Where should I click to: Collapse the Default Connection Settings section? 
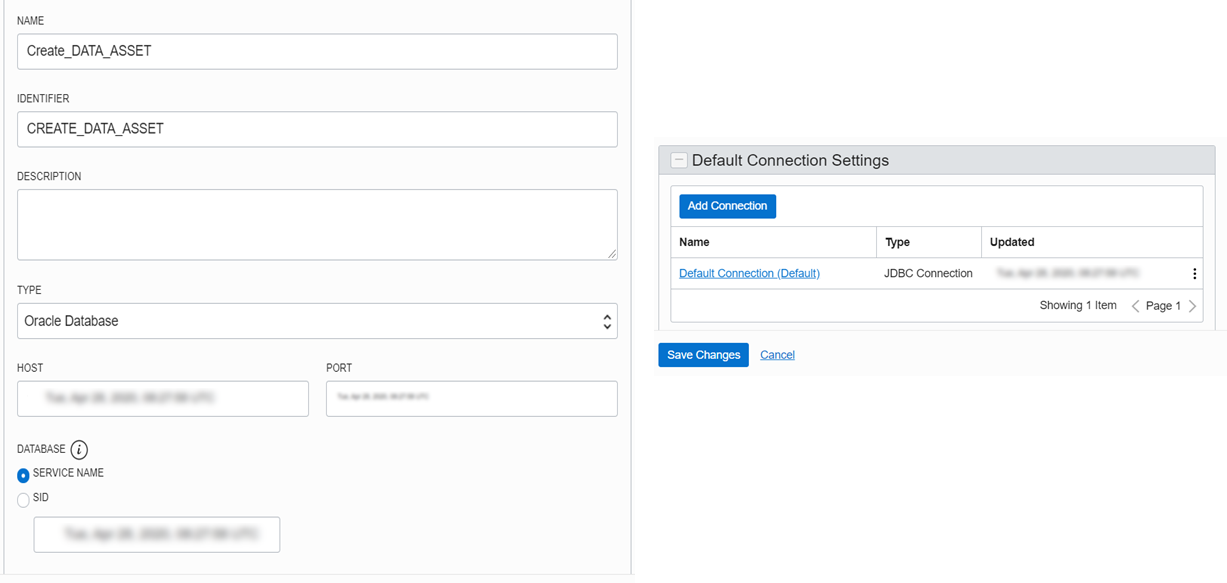coord(679,160)
